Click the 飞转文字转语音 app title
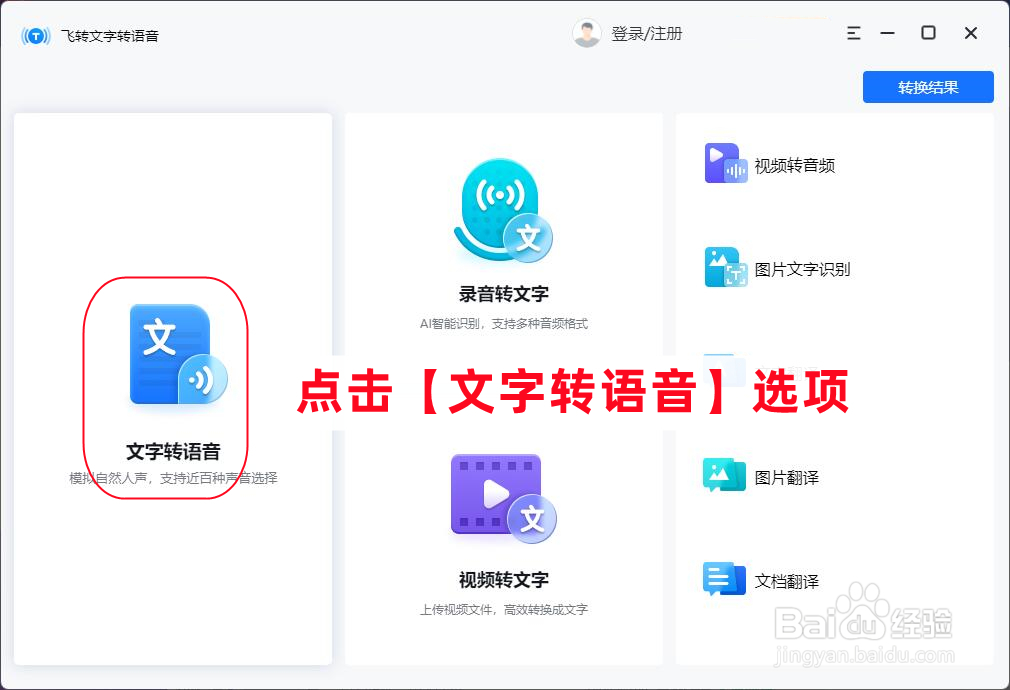This screenshot has width=1010, height=690. pyautogui.click(x=110, y=36)
